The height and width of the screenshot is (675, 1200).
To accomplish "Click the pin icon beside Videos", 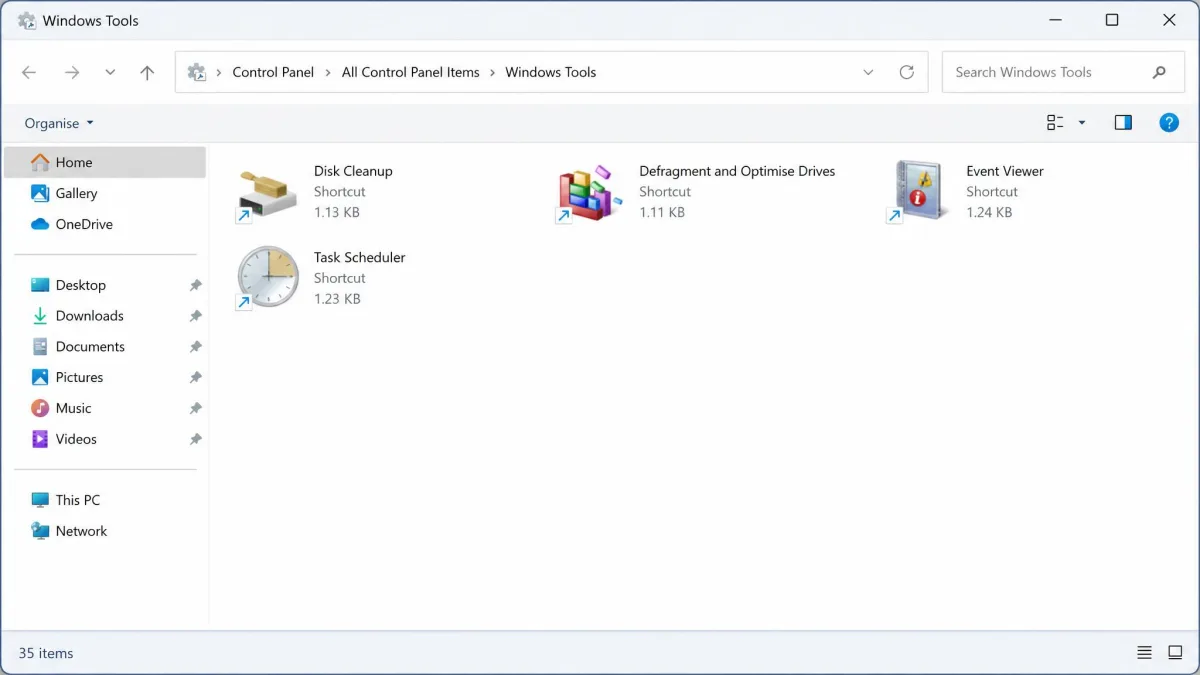I will tap(196, 439).
